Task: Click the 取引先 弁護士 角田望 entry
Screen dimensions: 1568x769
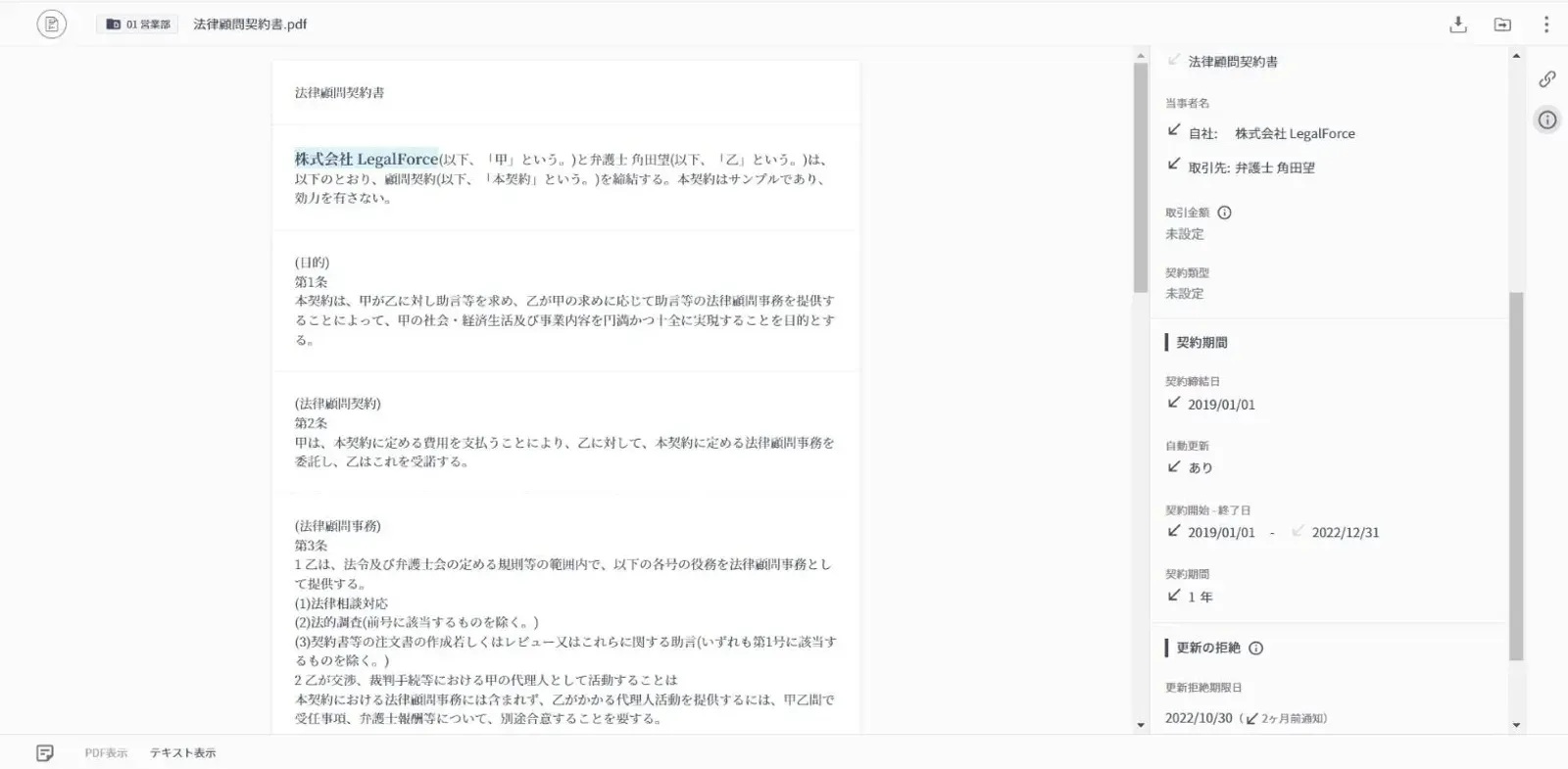Action: click(1250, 168)
